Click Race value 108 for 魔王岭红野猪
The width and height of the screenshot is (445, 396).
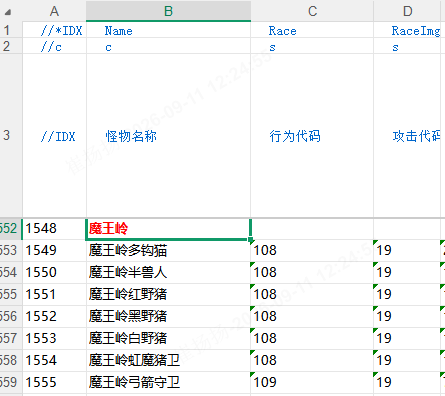[x=312, y=294]
